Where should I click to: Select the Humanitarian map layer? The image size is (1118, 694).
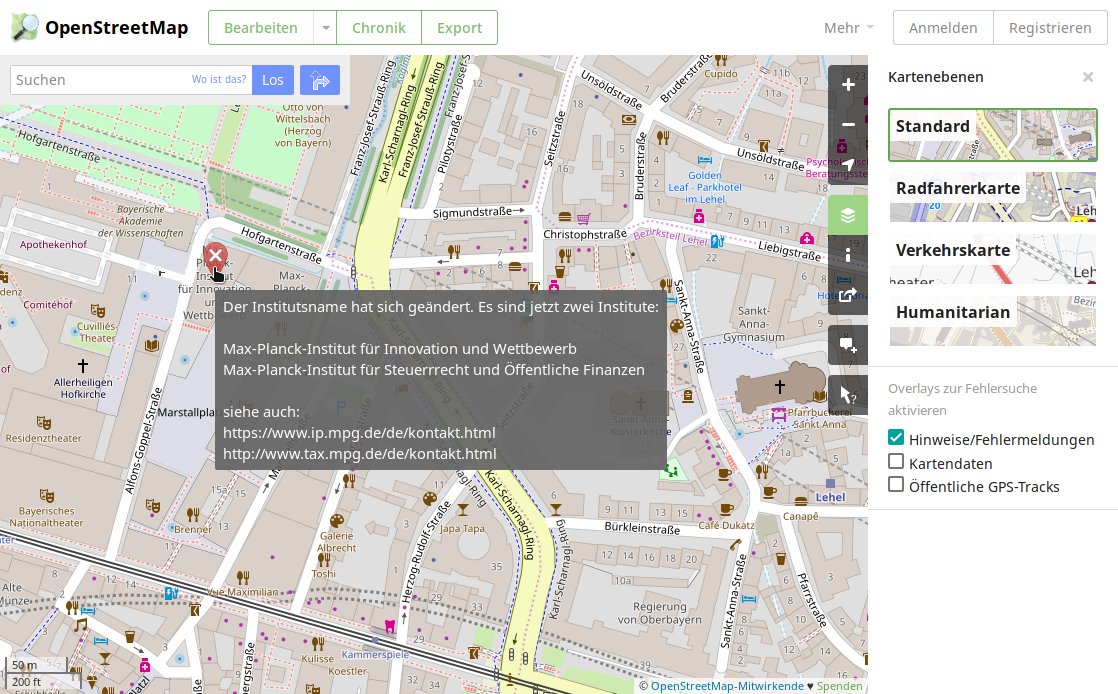(x=992, y=321)
